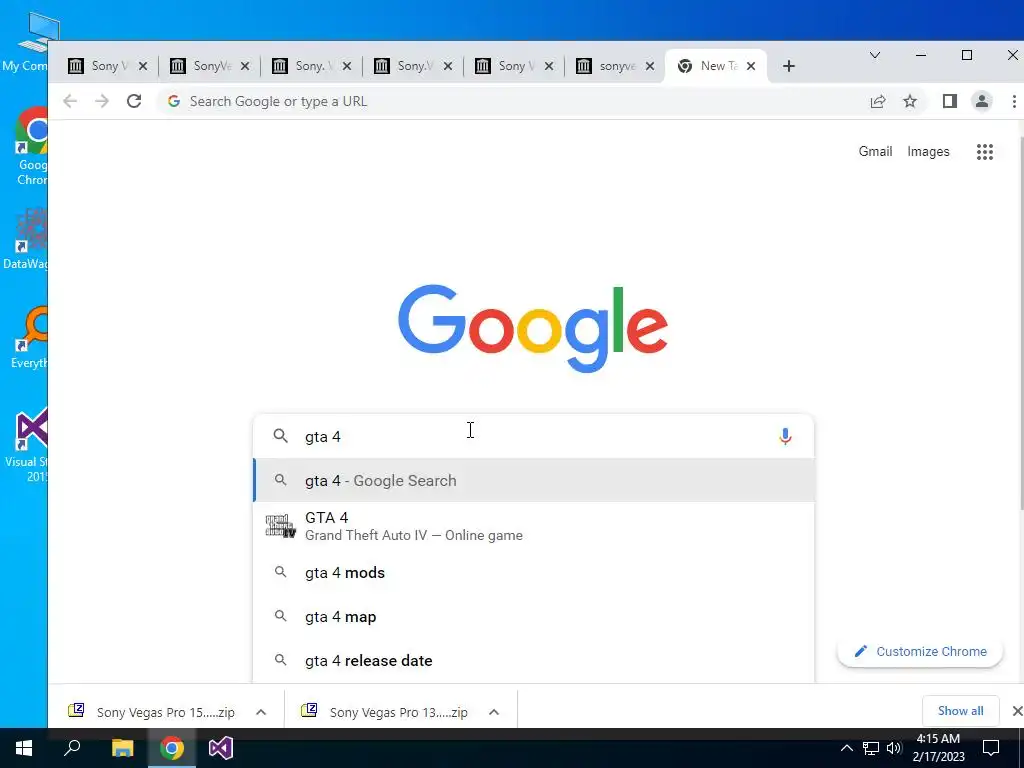Viewport: 1024px width, 768px height.
Task: Click the browser back arrow
Action: click(70, 101)
